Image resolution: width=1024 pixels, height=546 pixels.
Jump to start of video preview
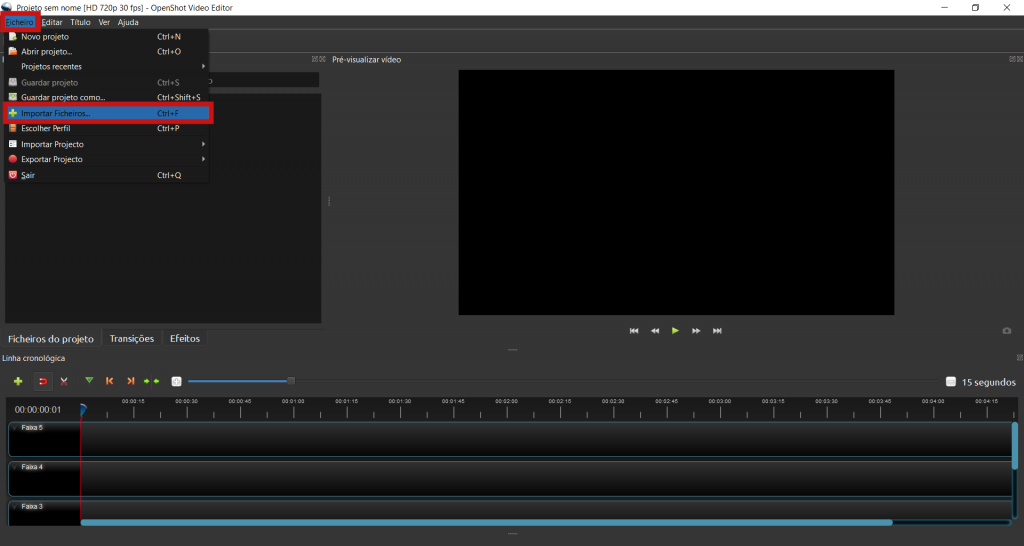tap(634, 331)
